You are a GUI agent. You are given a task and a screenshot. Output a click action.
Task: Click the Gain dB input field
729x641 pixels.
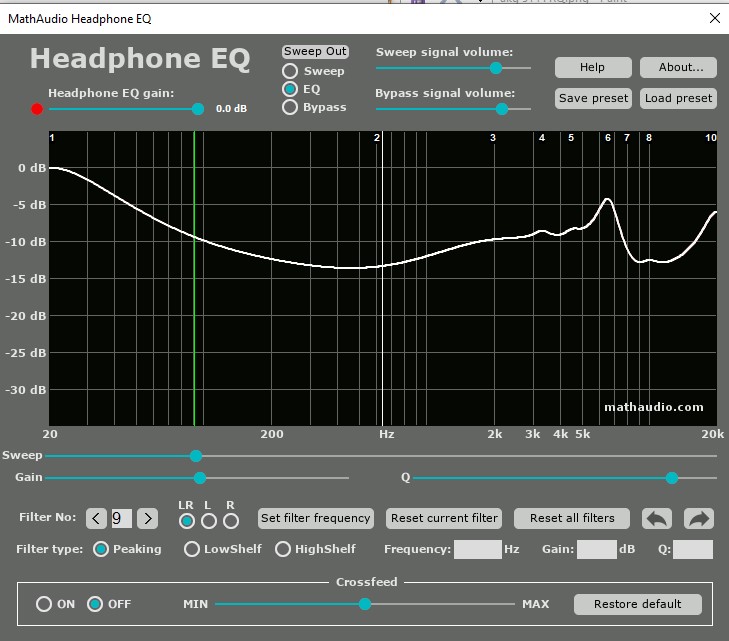(597, 549)
